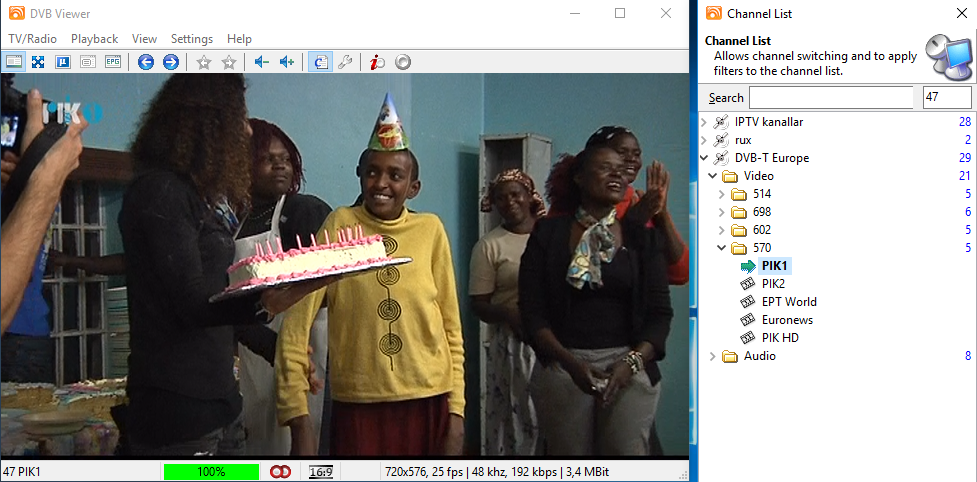
Task: Click the rux satellite dish icon
Action: pyautogui.click(x=721, y=140)
